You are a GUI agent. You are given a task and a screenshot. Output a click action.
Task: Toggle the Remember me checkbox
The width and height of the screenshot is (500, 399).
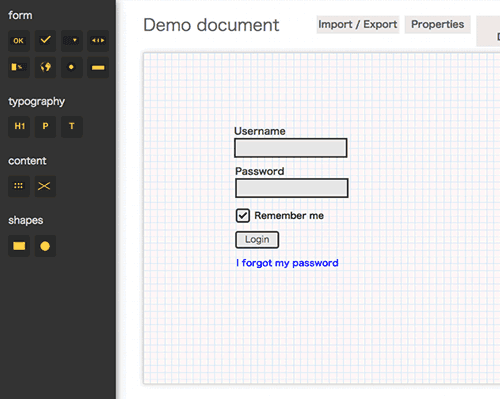(x=243, y=216)
